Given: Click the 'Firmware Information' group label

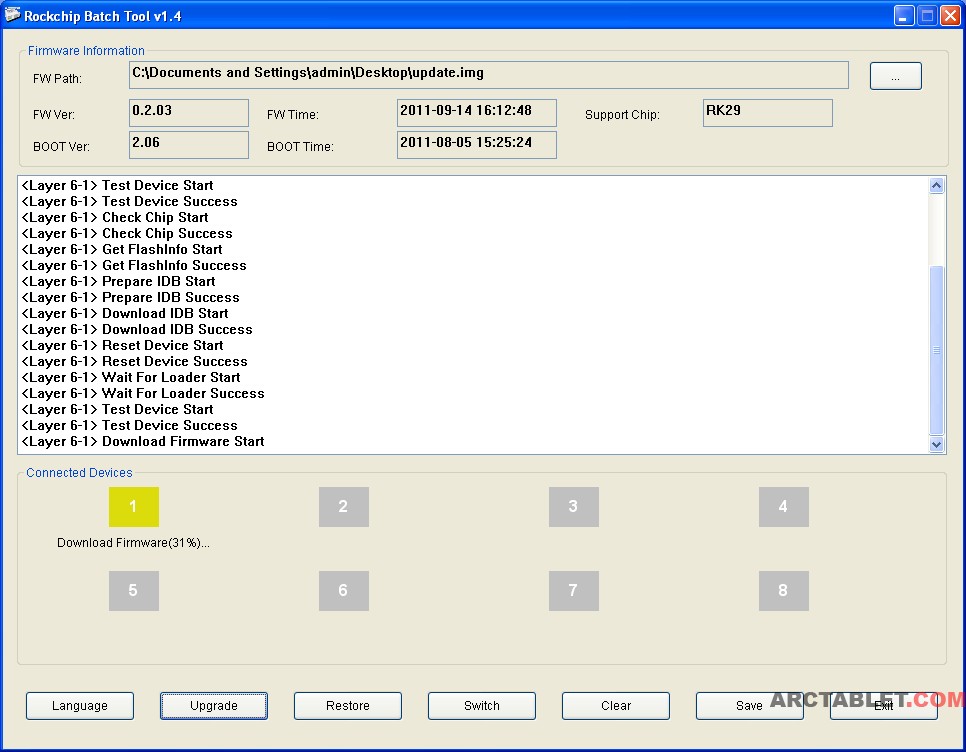Looking at the screenshot, I should pyautogui.click(x=86, y=51).
